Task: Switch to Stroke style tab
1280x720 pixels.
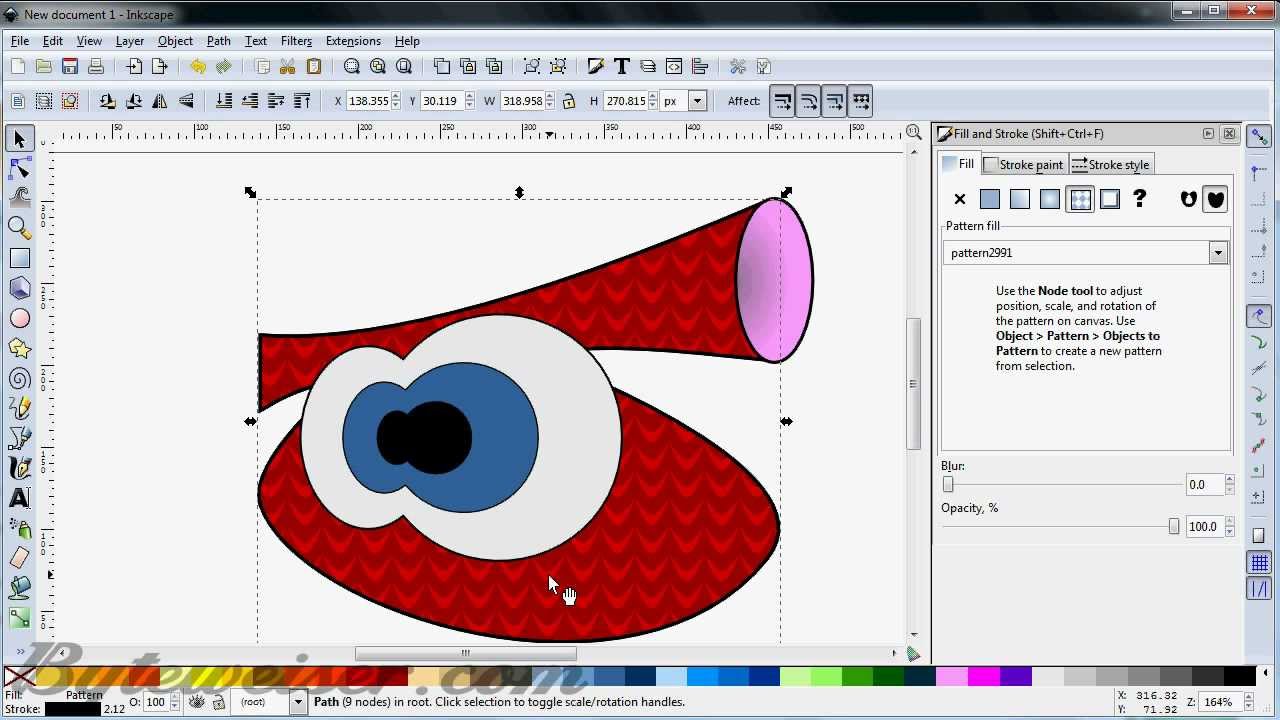Action: [1111, 165]
